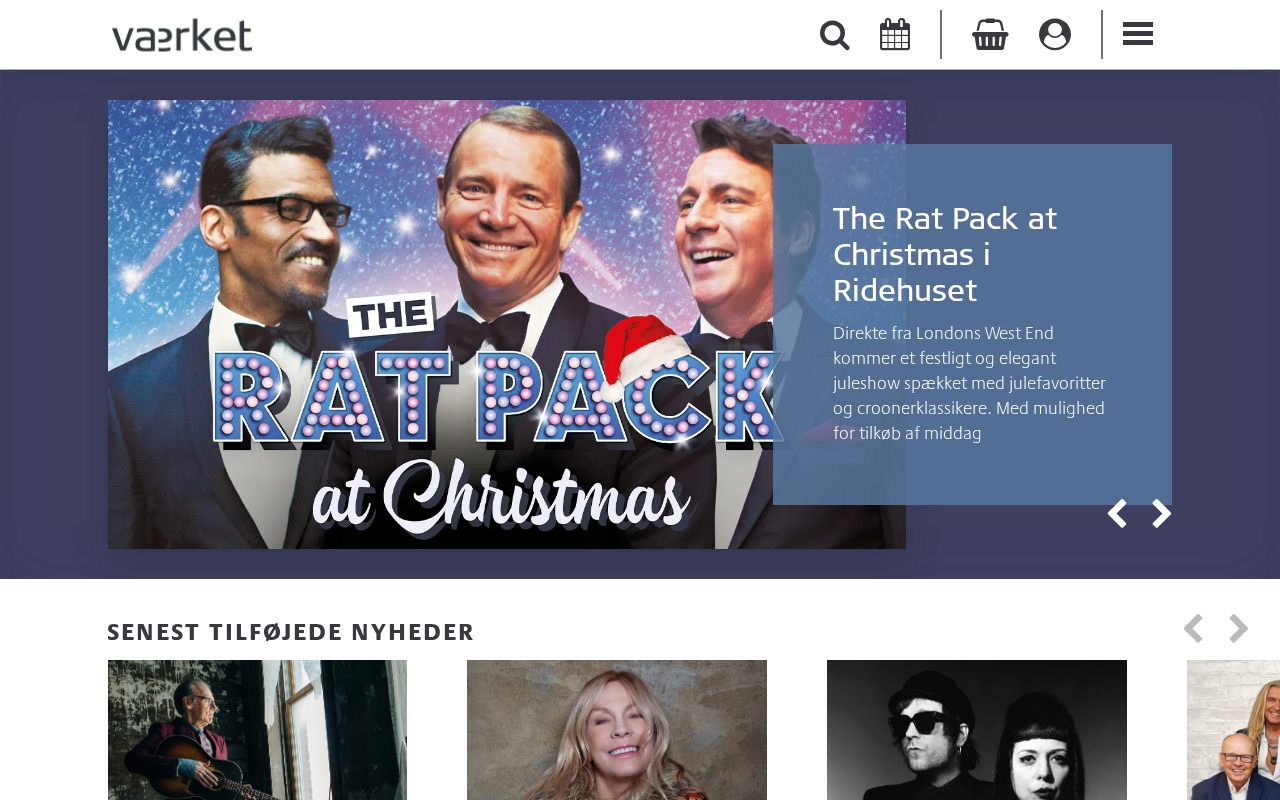Open the shopping basket icon

[990, 35]
